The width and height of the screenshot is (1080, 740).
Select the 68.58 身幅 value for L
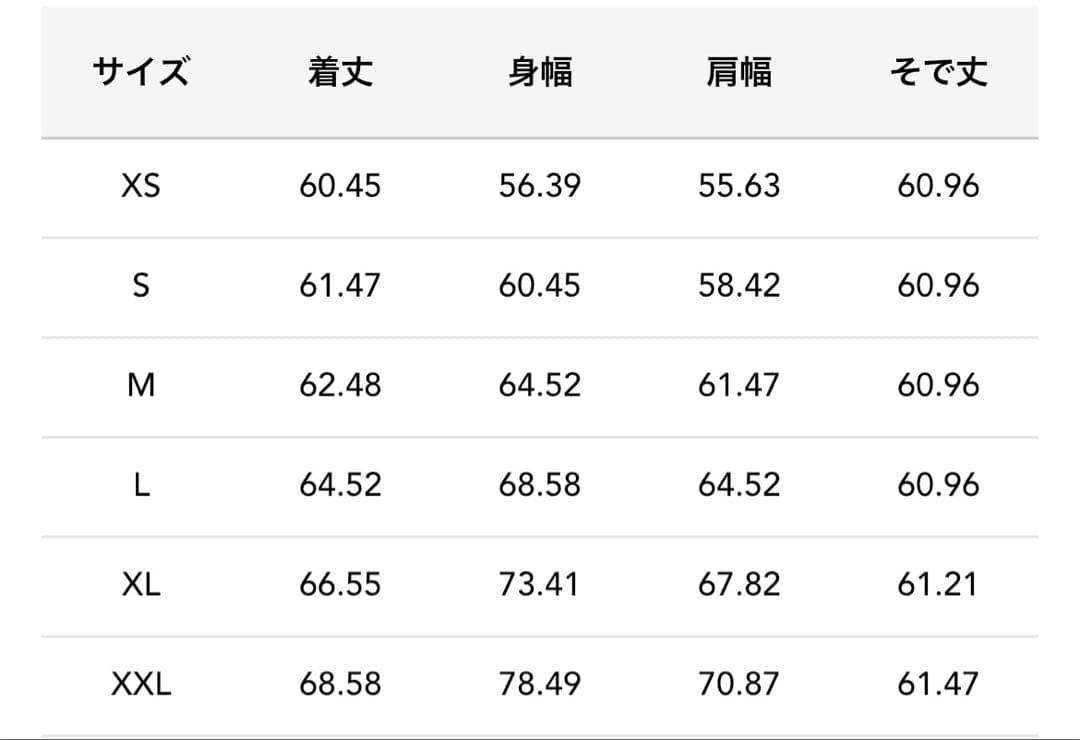pyautogui.click(x=540, y=485)
